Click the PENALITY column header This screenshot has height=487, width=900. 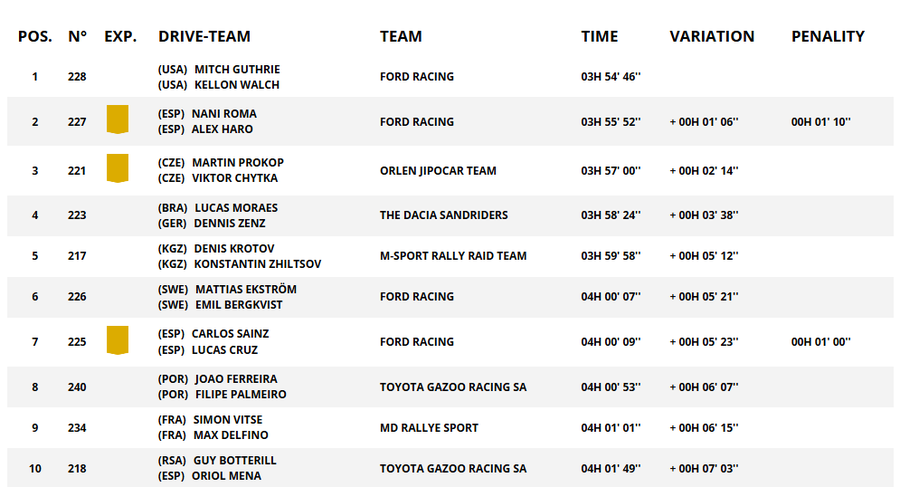(x=827, y=36)
